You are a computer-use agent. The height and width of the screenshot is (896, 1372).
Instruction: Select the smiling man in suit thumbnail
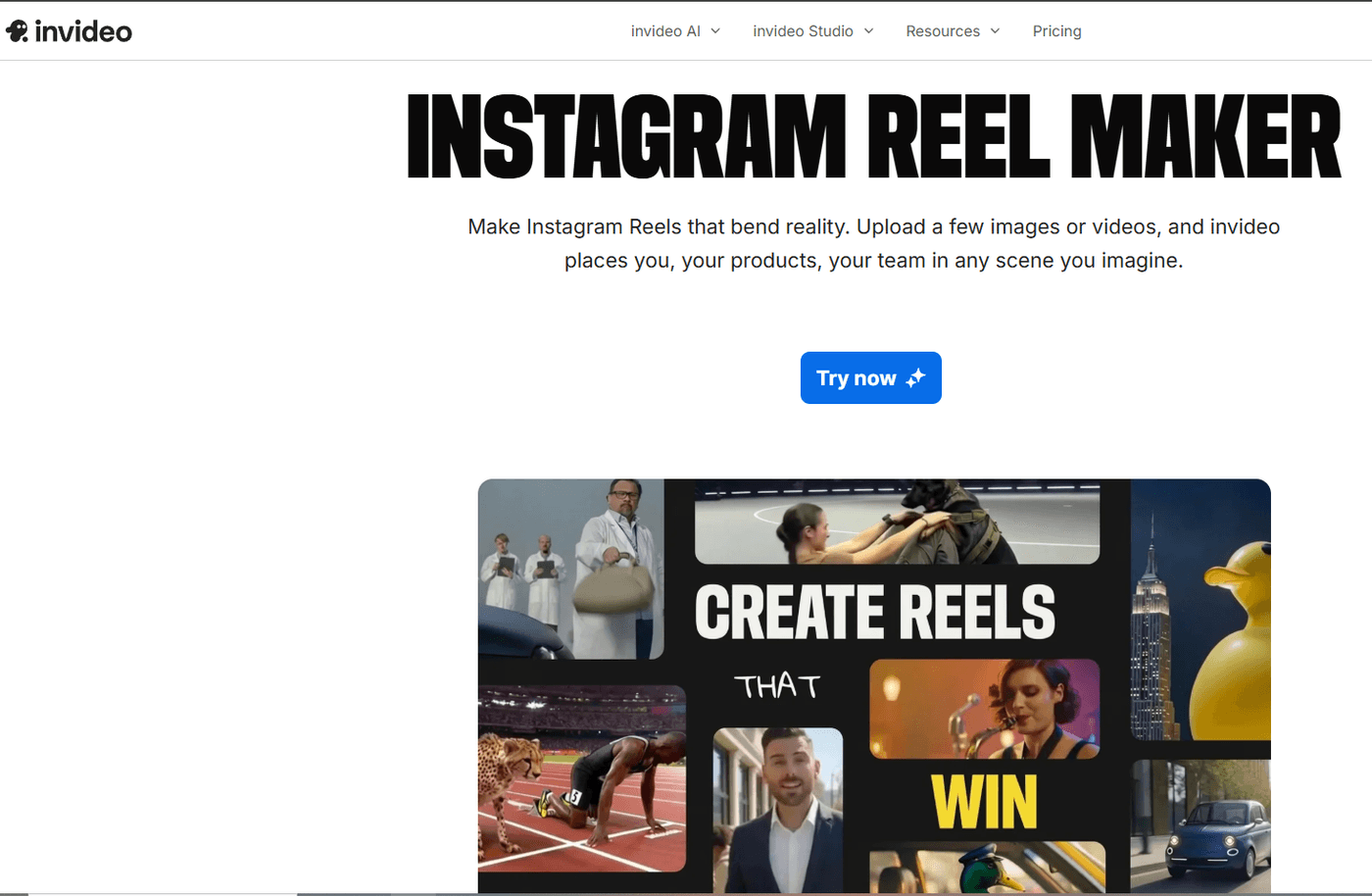(778, 810)
